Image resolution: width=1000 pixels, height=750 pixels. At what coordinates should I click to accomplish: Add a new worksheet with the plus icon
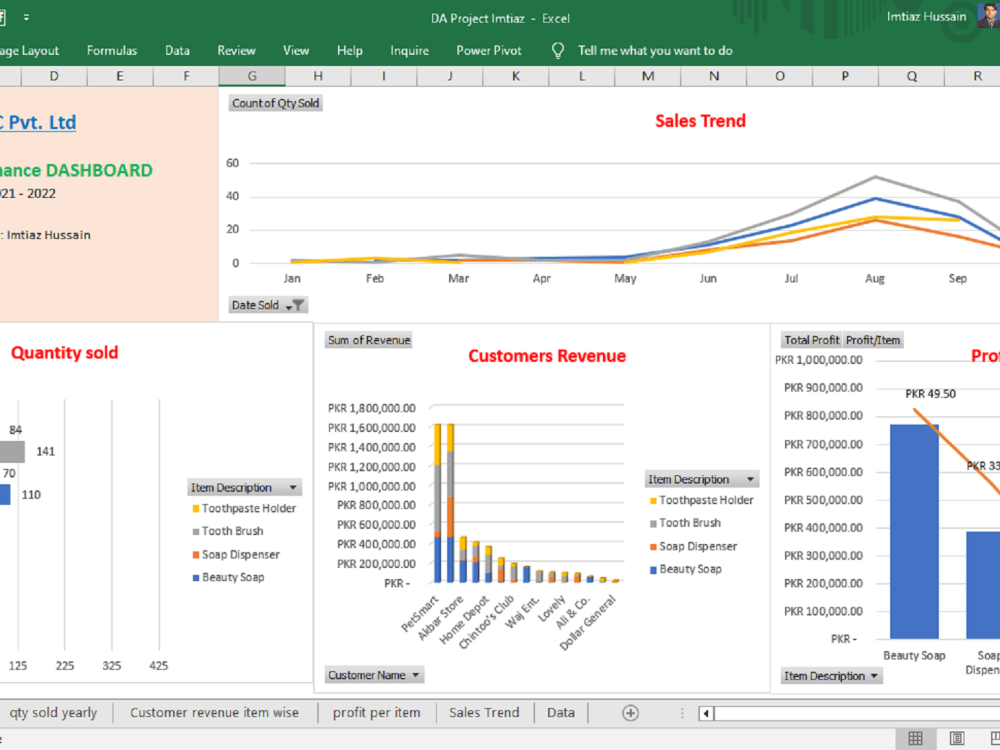click(630, 712)
